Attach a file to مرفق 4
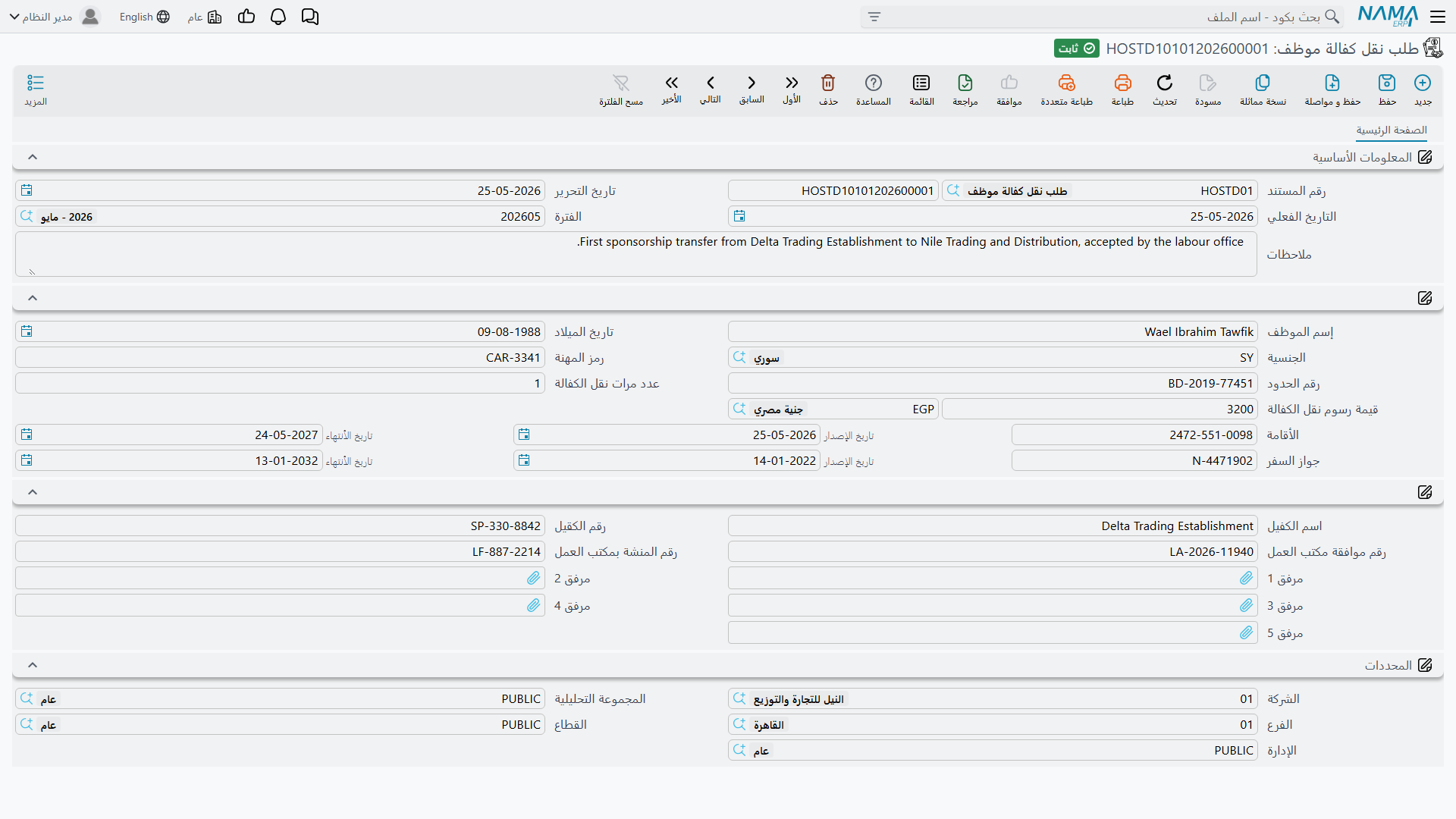Viewport: 1456px width, 819px height. tap(534, 605)
